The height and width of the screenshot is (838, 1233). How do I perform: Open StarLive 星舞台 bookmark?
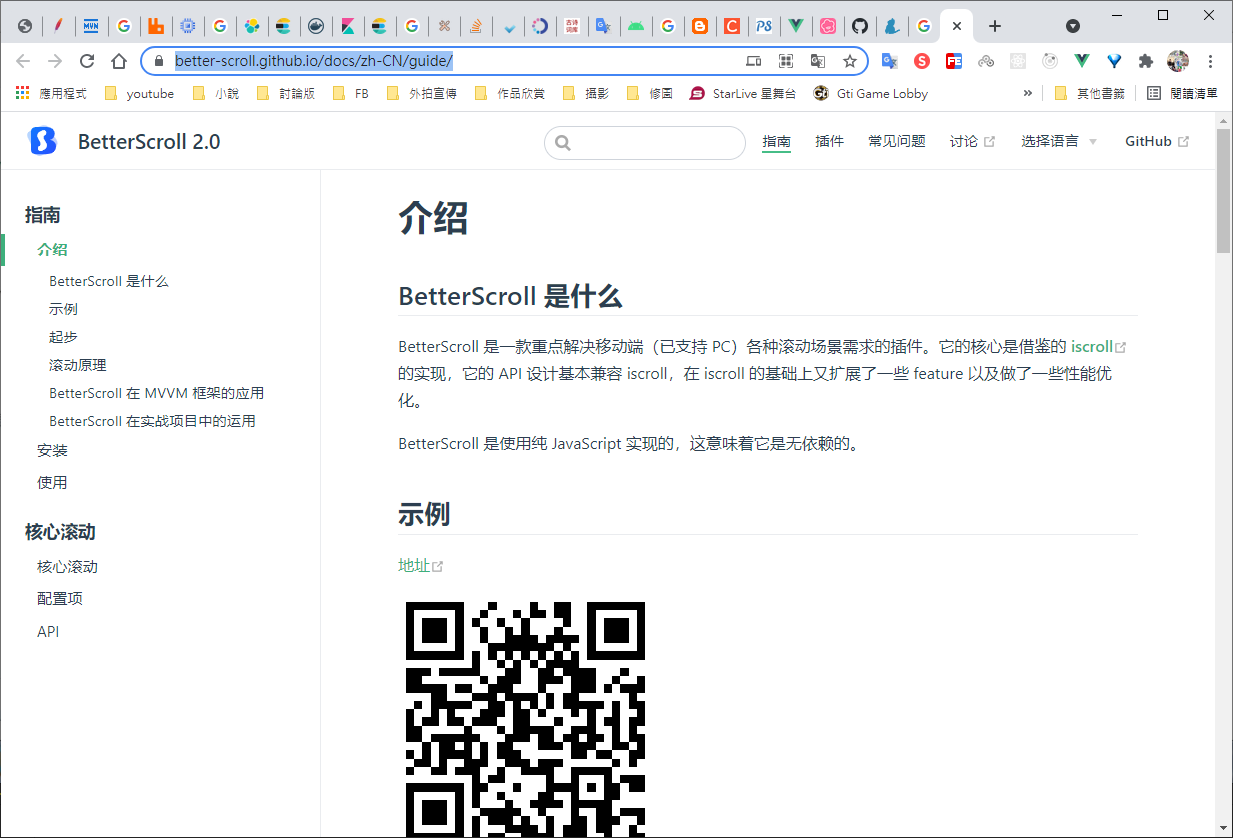tap(743, 93)
